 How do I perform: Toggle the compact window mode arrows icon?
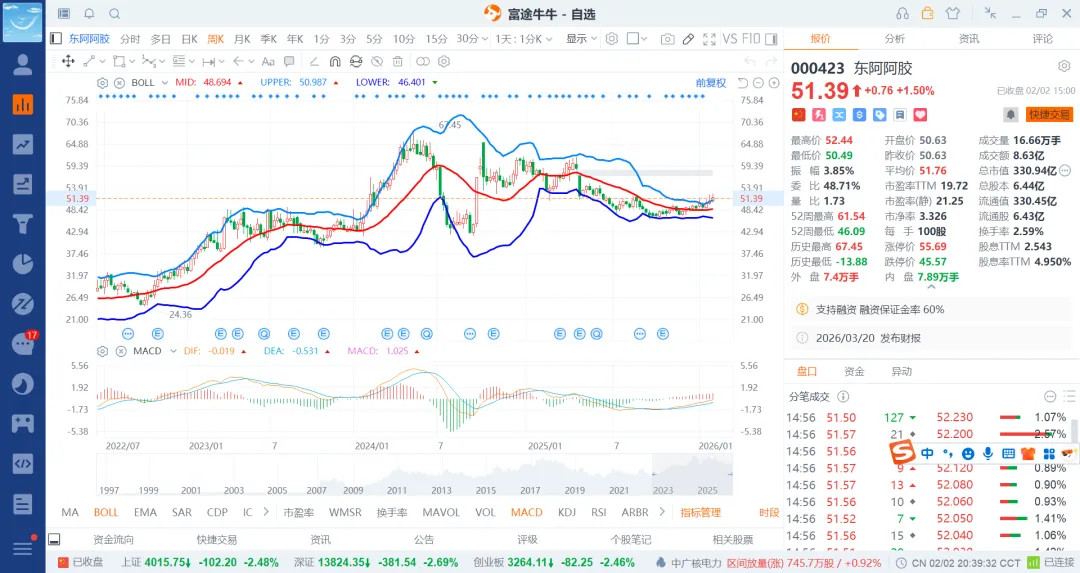(990, 13)
